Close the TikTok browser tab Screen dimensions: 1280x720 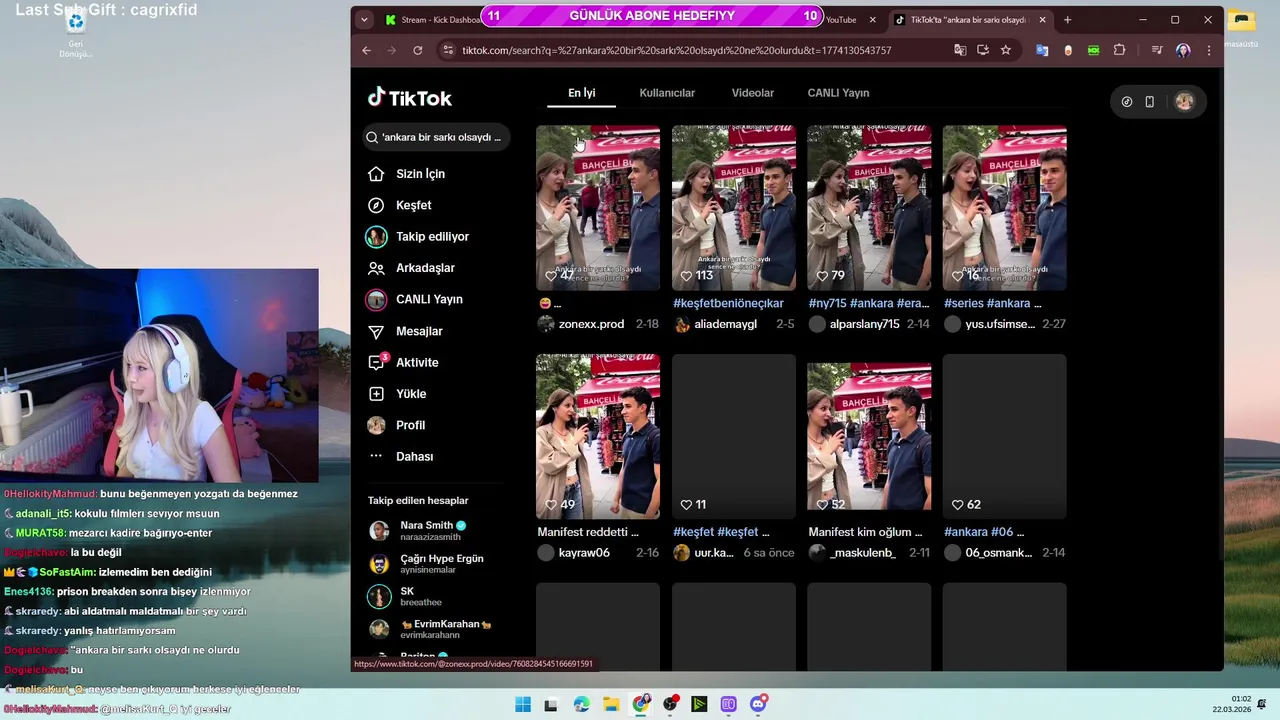tap(1043, 19)
